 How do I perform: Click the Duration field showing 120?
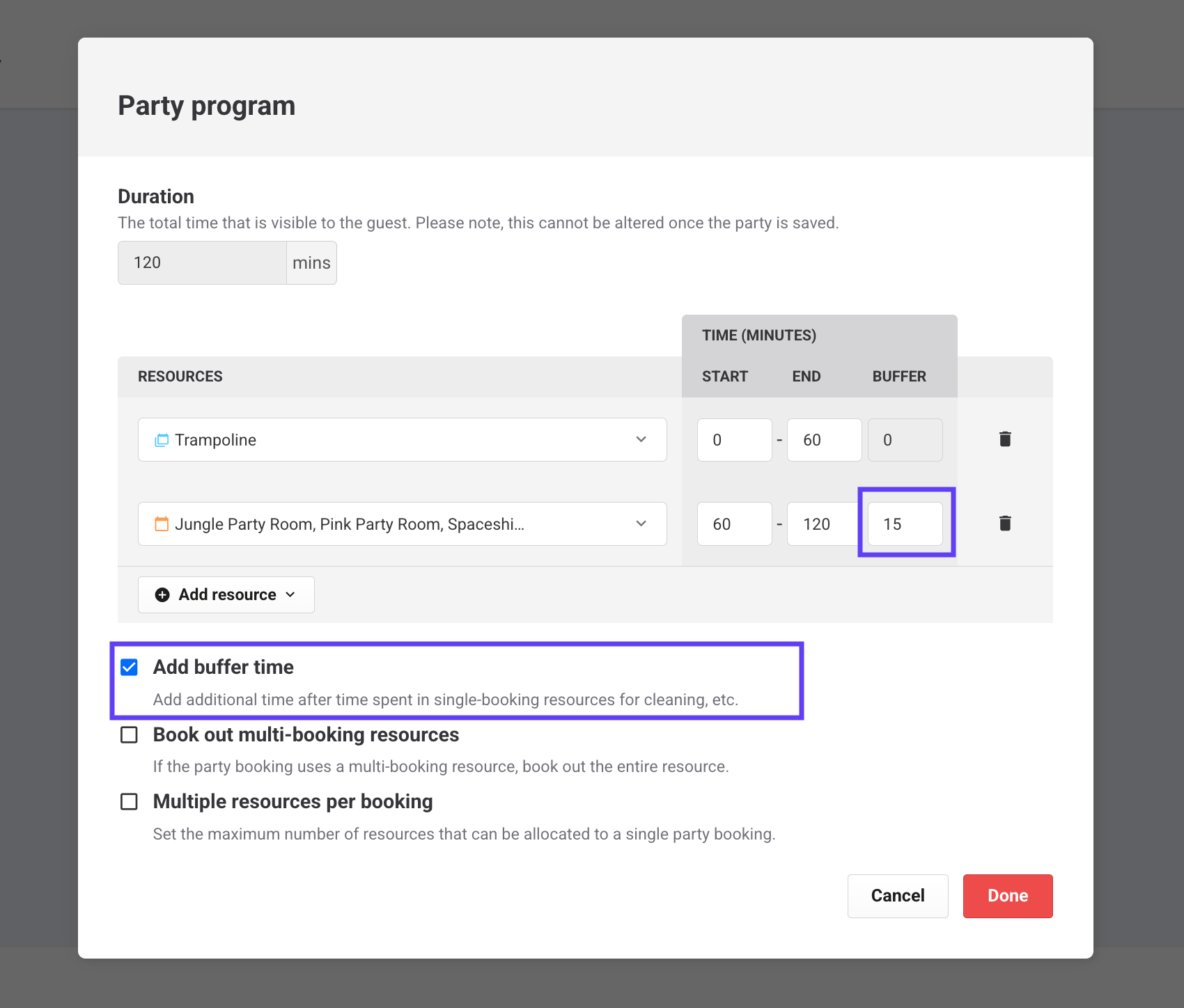202,263
